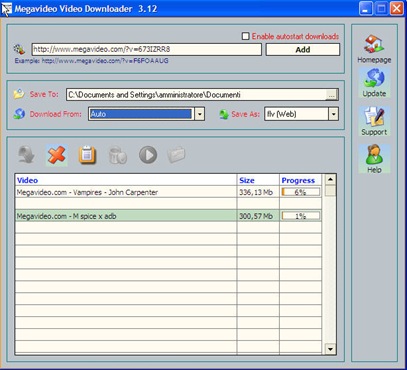Click the example megavideo URL text
This screenshot has width=407, height=370.
coord(105,61)
